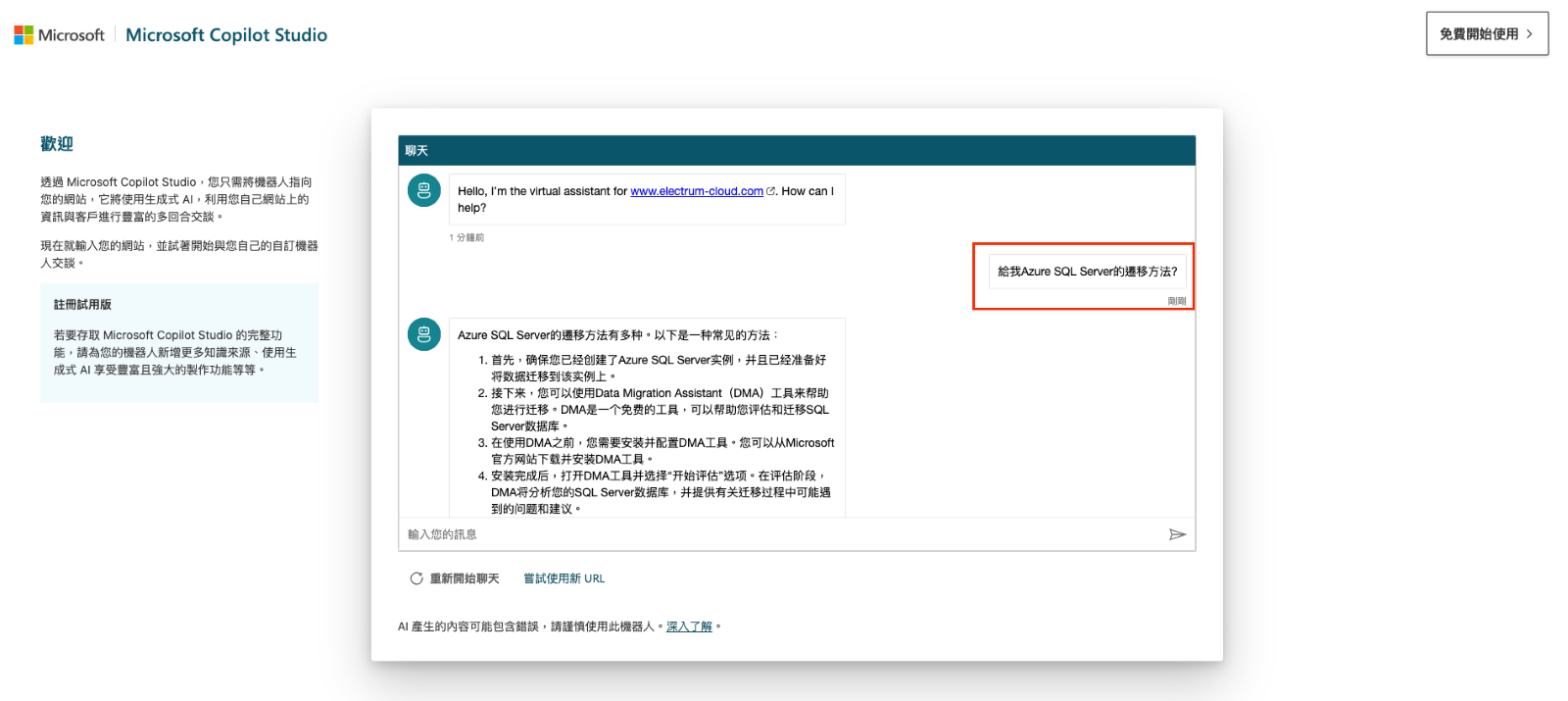This screenshot has height=701, width=1568.
Task: Click the 歡迎 heading
Action: click(57, 144)
